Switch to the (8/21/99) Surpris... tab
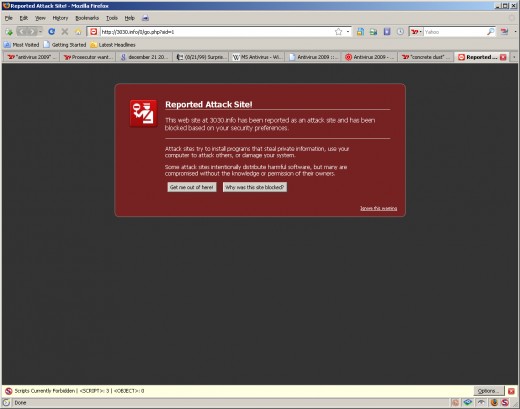Viewport: 520px width, 409px height. [x=200, y=57]
